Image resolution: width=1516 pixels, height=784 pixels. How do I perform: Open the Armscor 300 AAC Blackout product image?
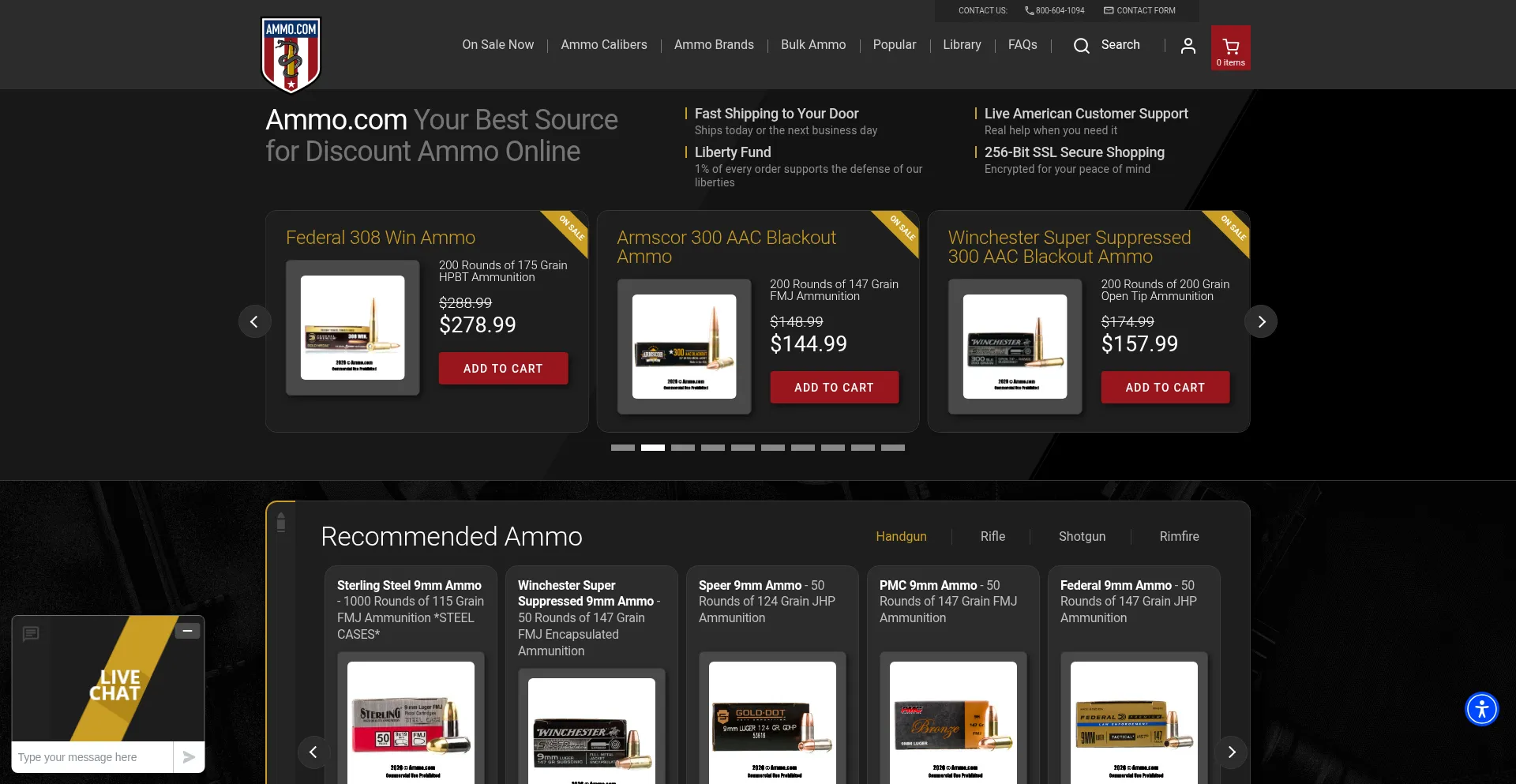684,347
